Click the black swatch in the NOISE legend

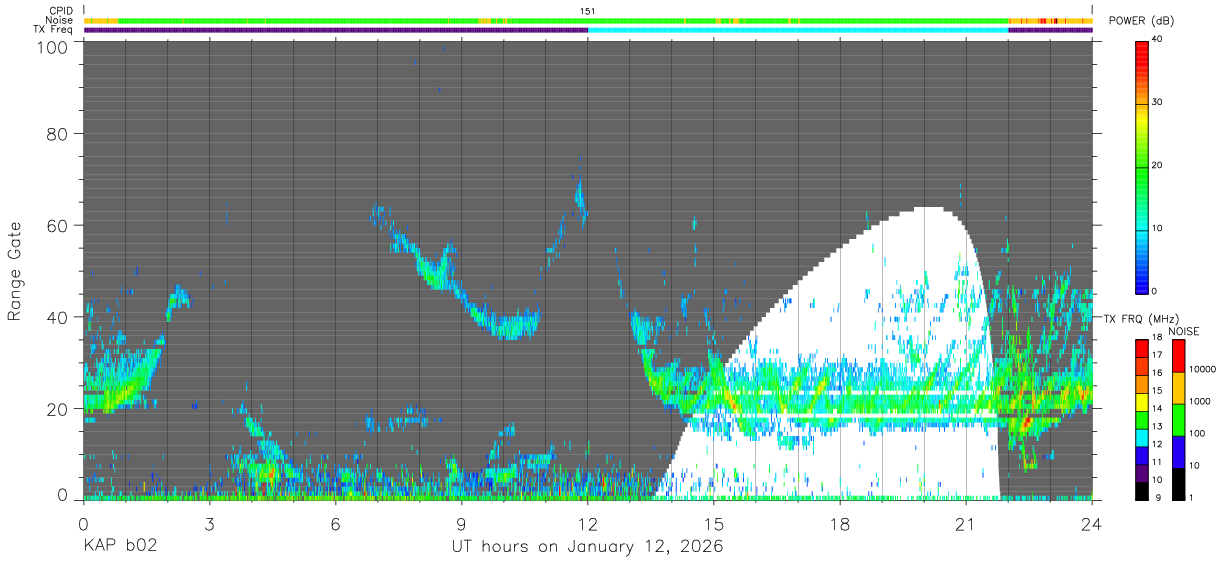point(1179,484)
